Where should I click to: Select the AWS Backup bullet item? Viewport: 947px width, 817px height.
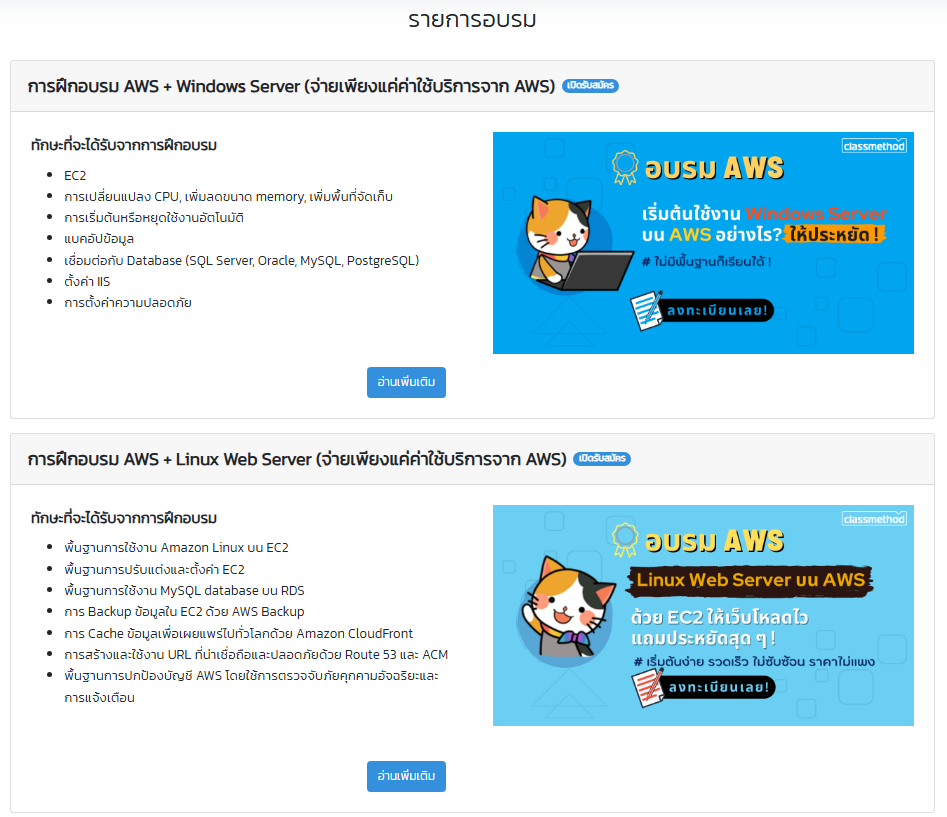tap(184, 612)
